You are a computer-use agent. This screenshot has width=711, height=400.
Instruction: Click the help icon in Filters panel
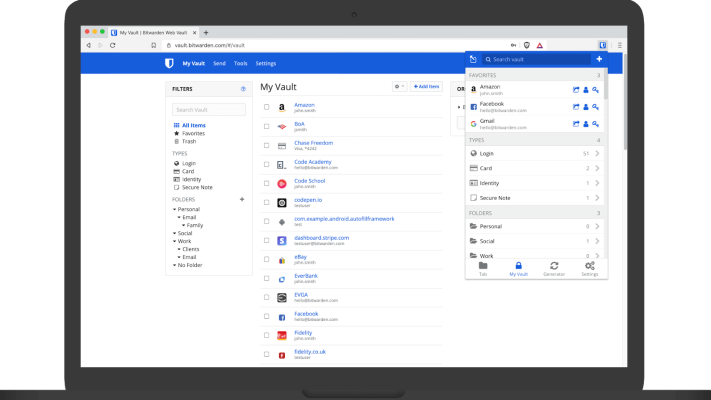243,89
